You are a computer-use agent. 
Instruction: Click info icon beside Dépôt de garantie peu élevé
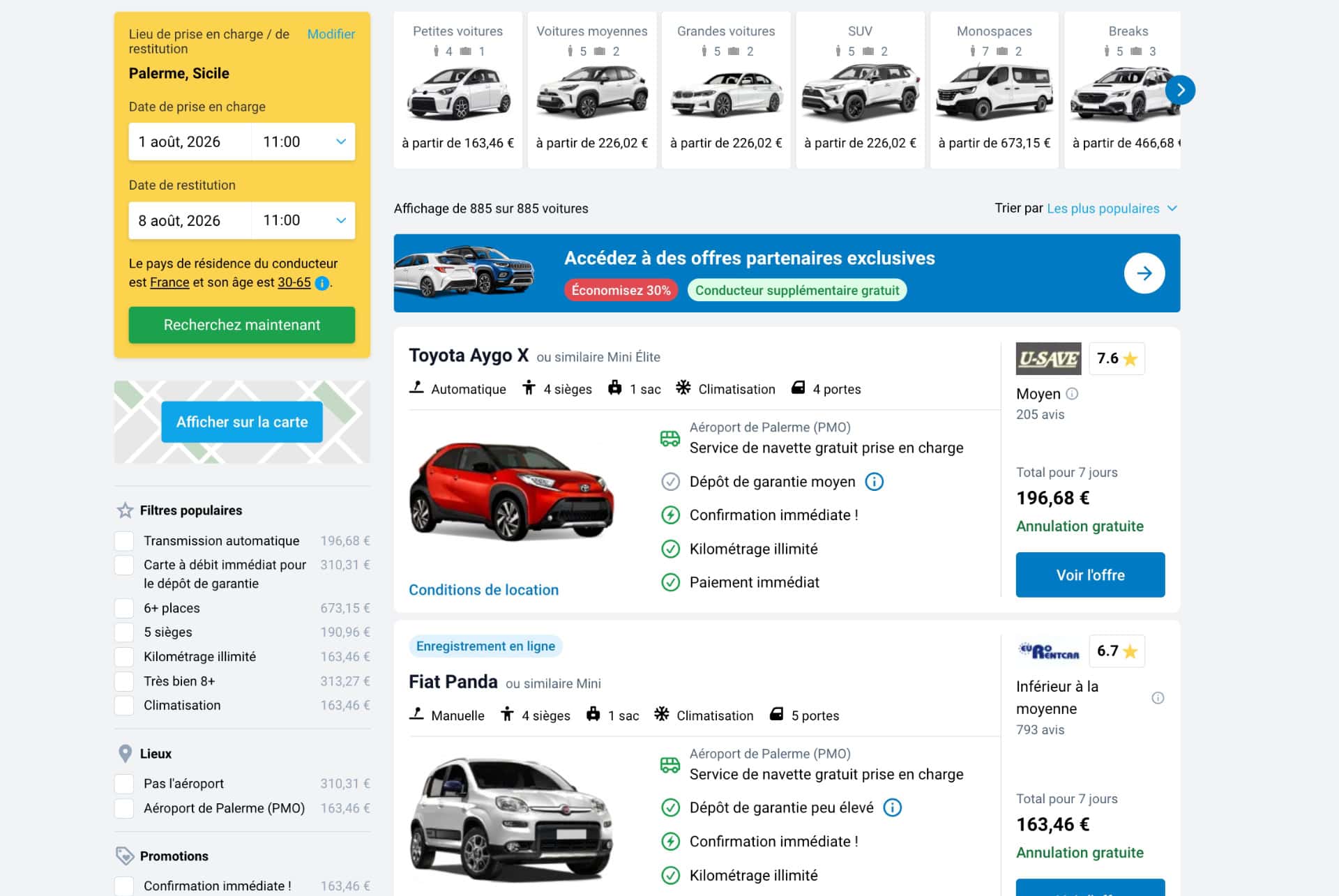(892, 807)
